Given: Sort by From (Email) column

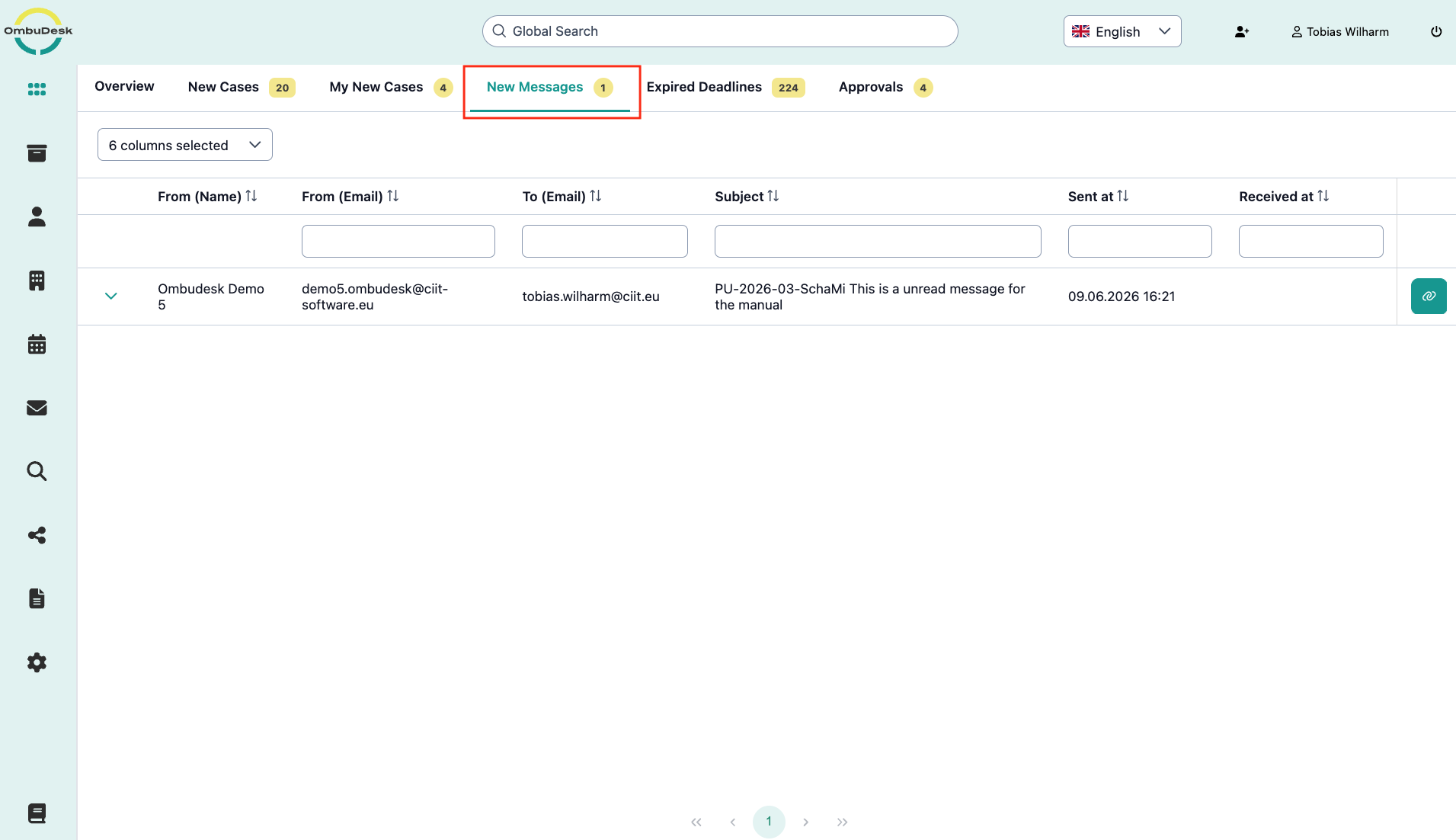Looking at the screenshot, I should tap(392, 196).
